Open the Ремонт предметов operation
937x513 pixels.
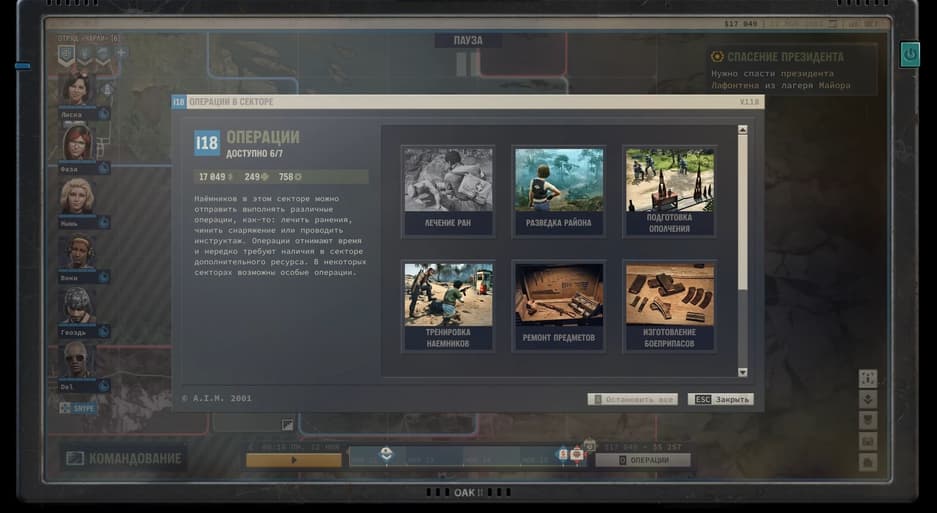pos(559,306)
